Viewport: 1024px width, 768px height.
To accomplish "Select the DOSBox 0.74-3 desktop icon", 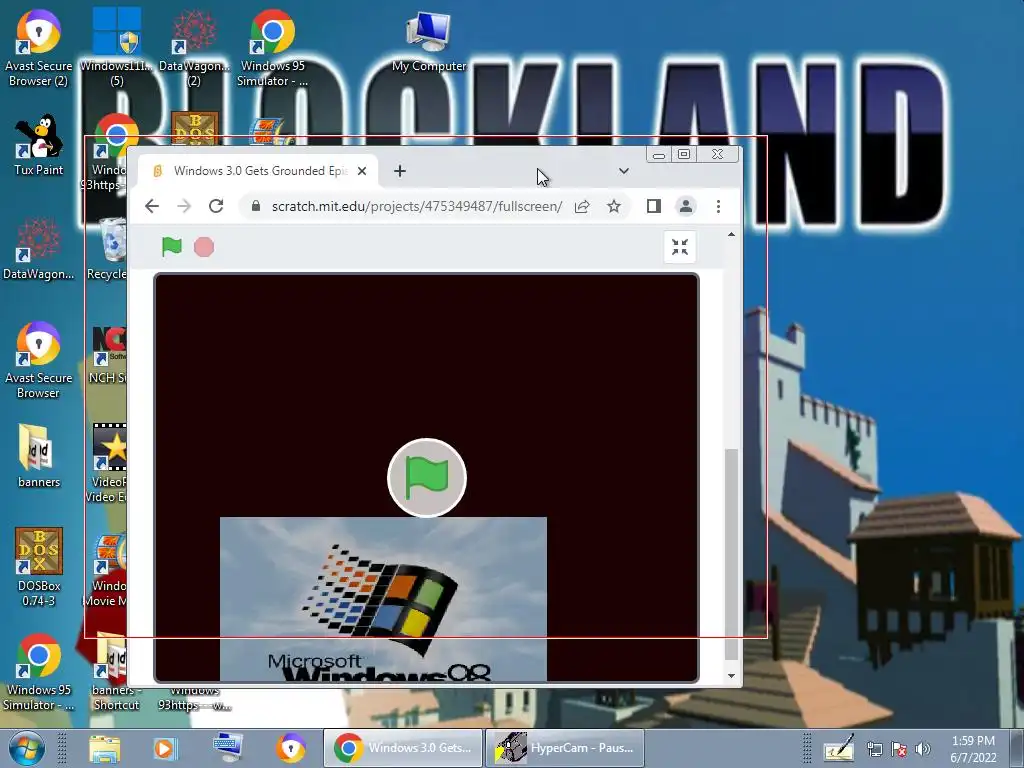I will pos(39,568).
